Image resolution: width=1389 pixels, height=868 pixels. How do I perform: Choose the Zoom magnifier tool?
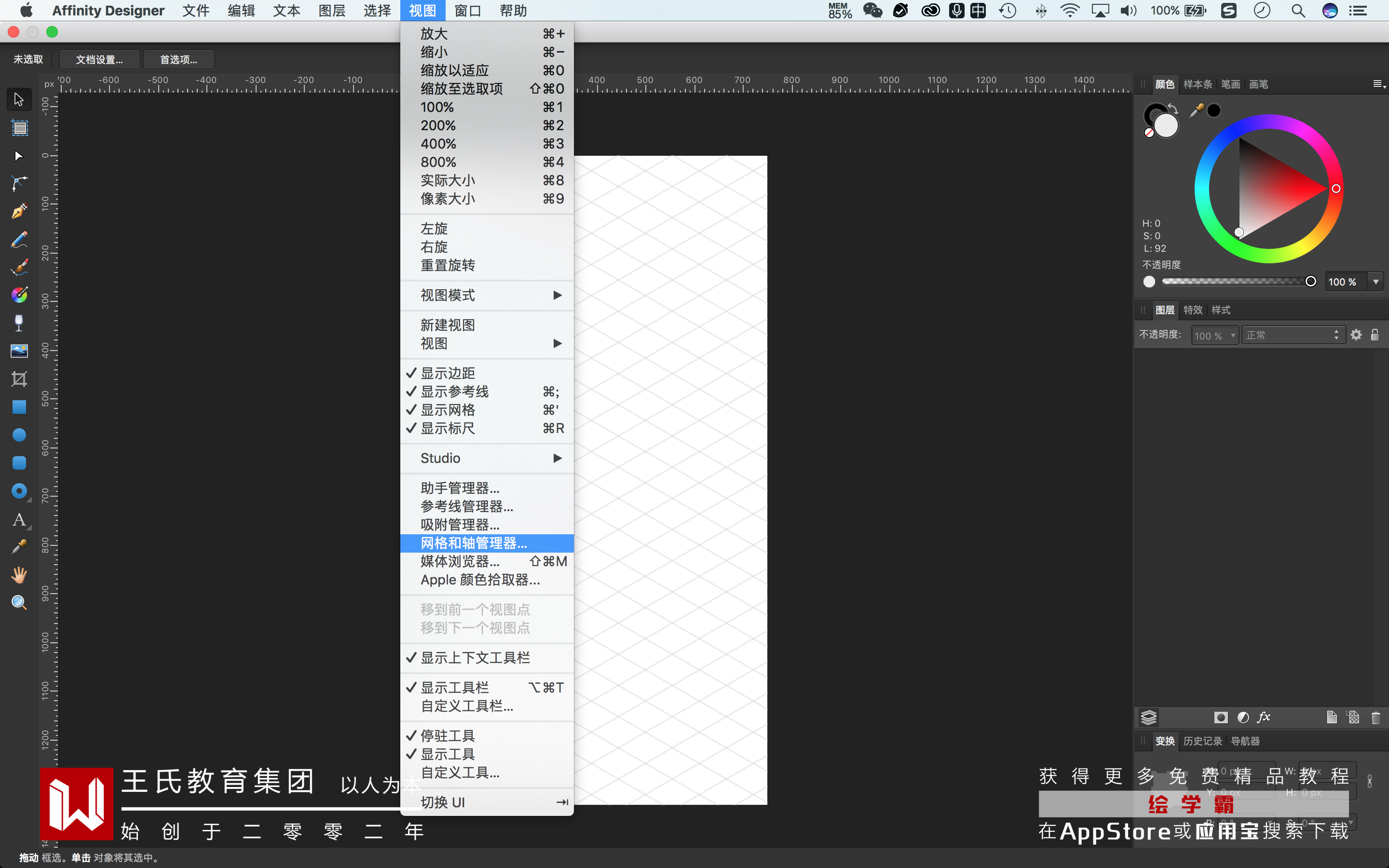point(19,602)
